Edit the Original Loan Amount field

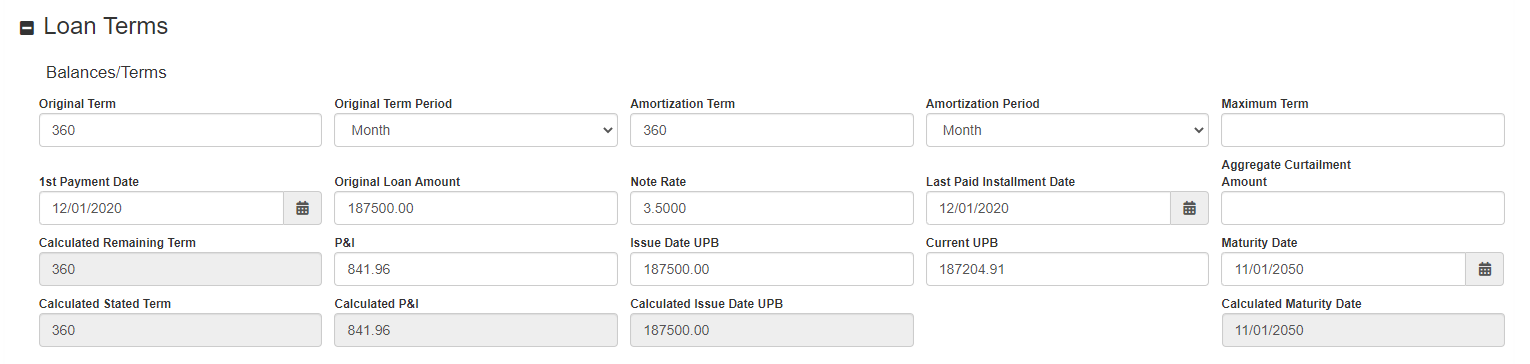[476, 208]
